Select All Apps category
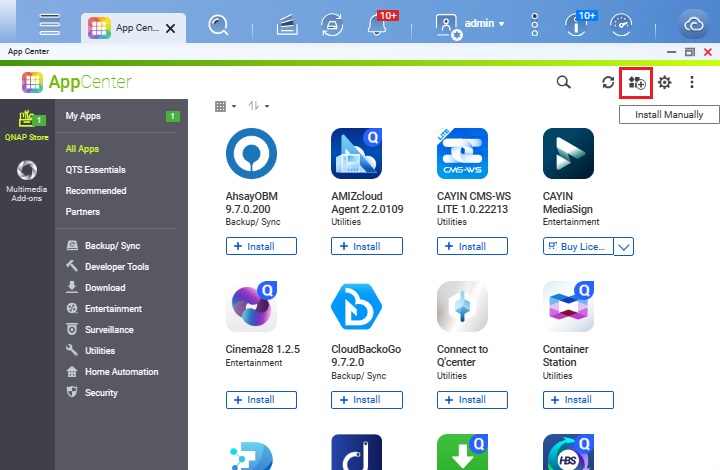This screenshot has height=470, width=720. click(82, 149)
